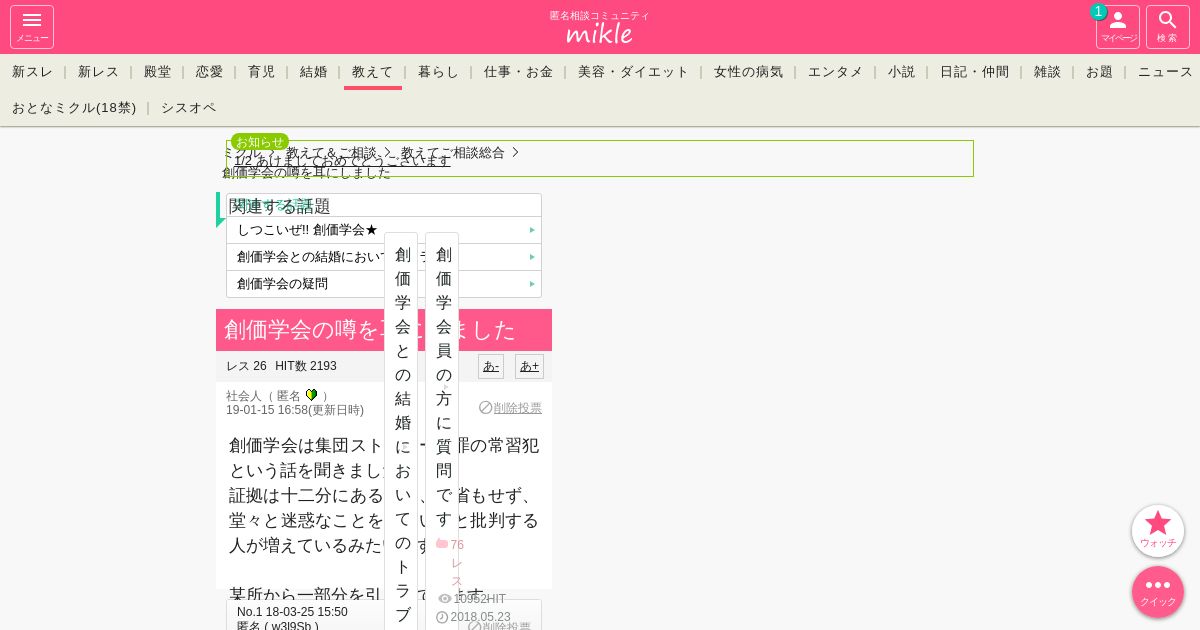The height and width of the screenshot is (630, 1200).
Task: Click the mikle site logo
Action: click(599, 33)
